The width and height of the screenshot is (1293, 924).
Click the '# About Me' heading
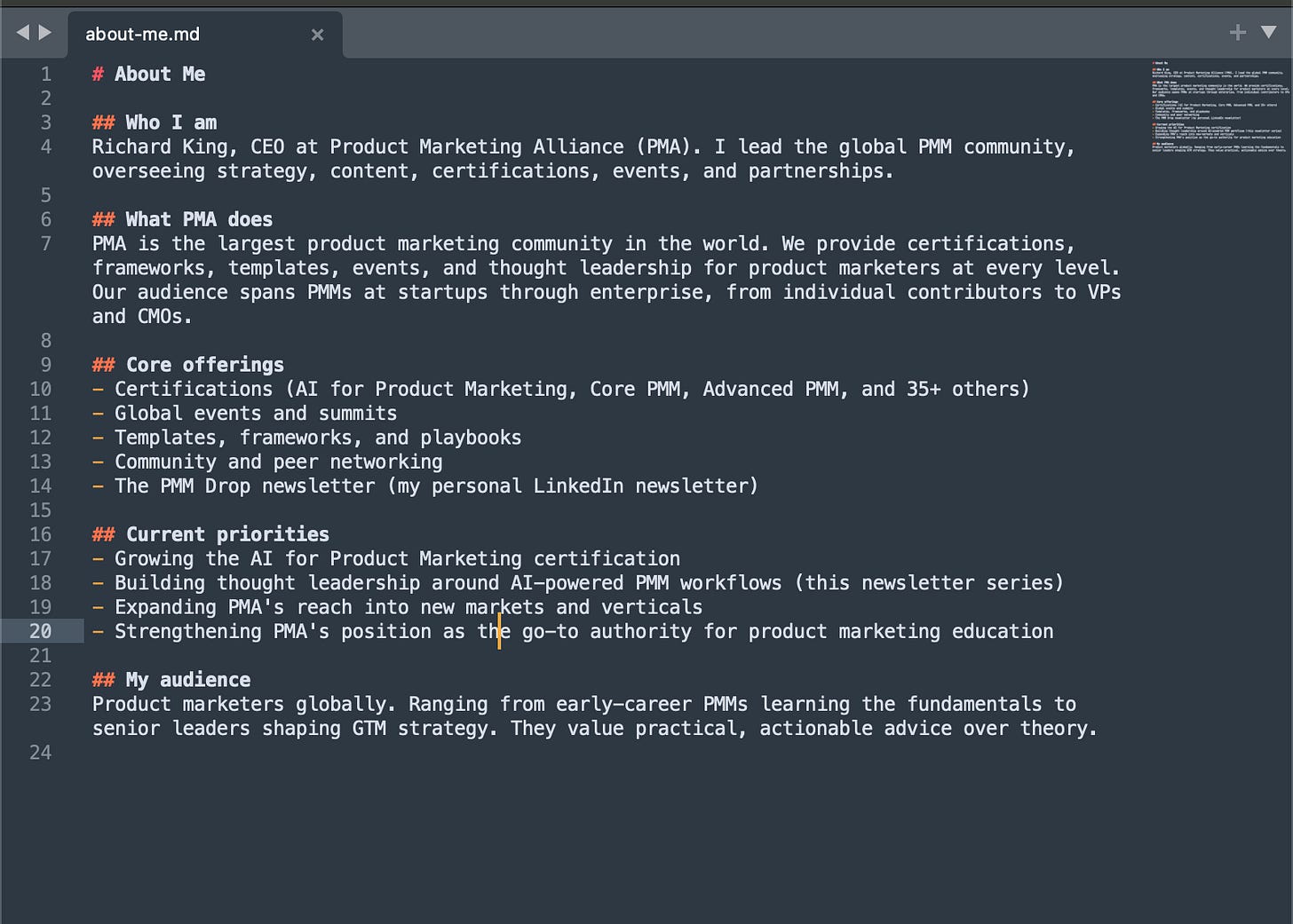click(148, 75)
